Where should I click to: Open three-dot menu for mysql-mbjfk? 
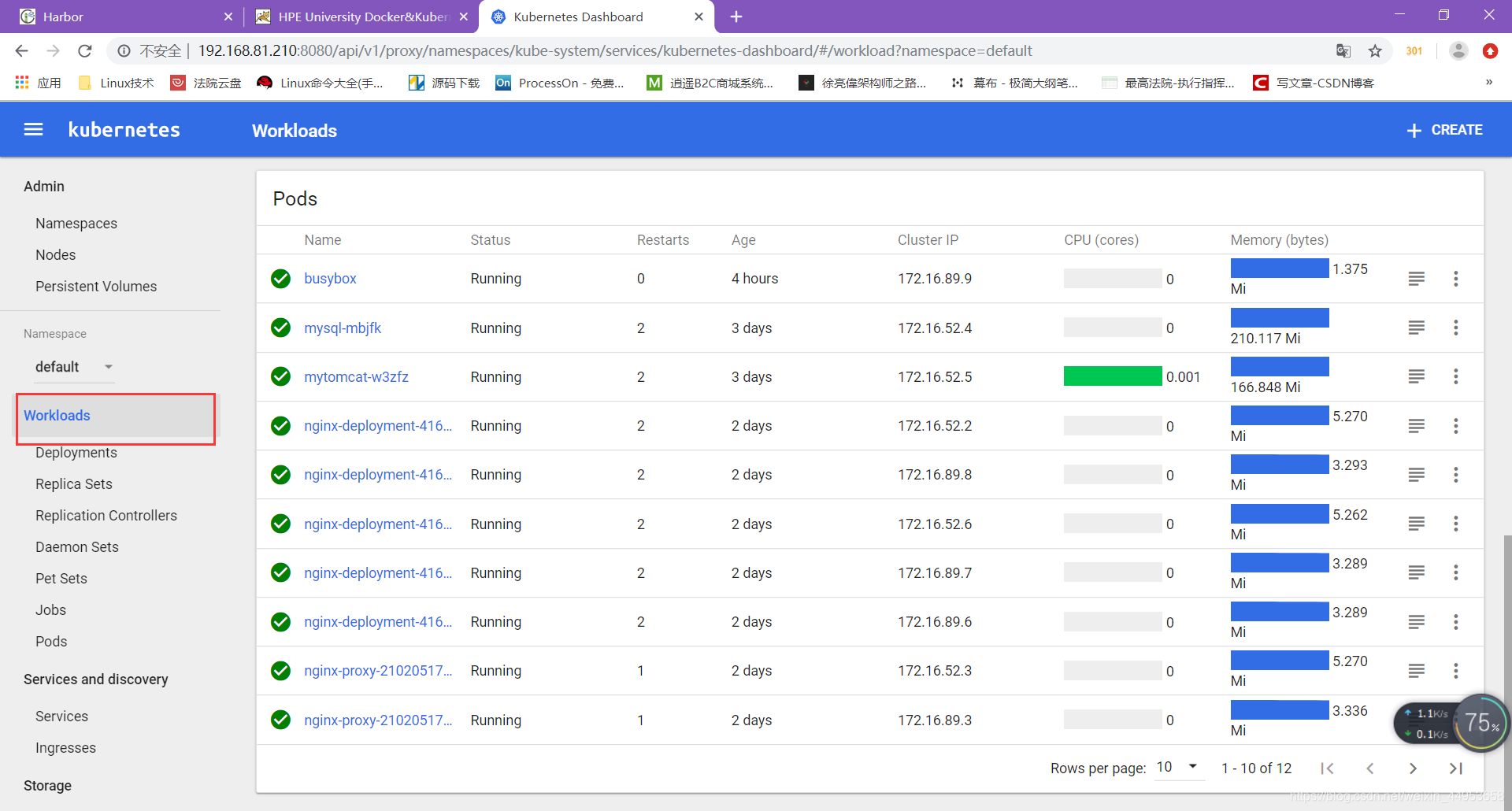click(x=1455, y=328)
